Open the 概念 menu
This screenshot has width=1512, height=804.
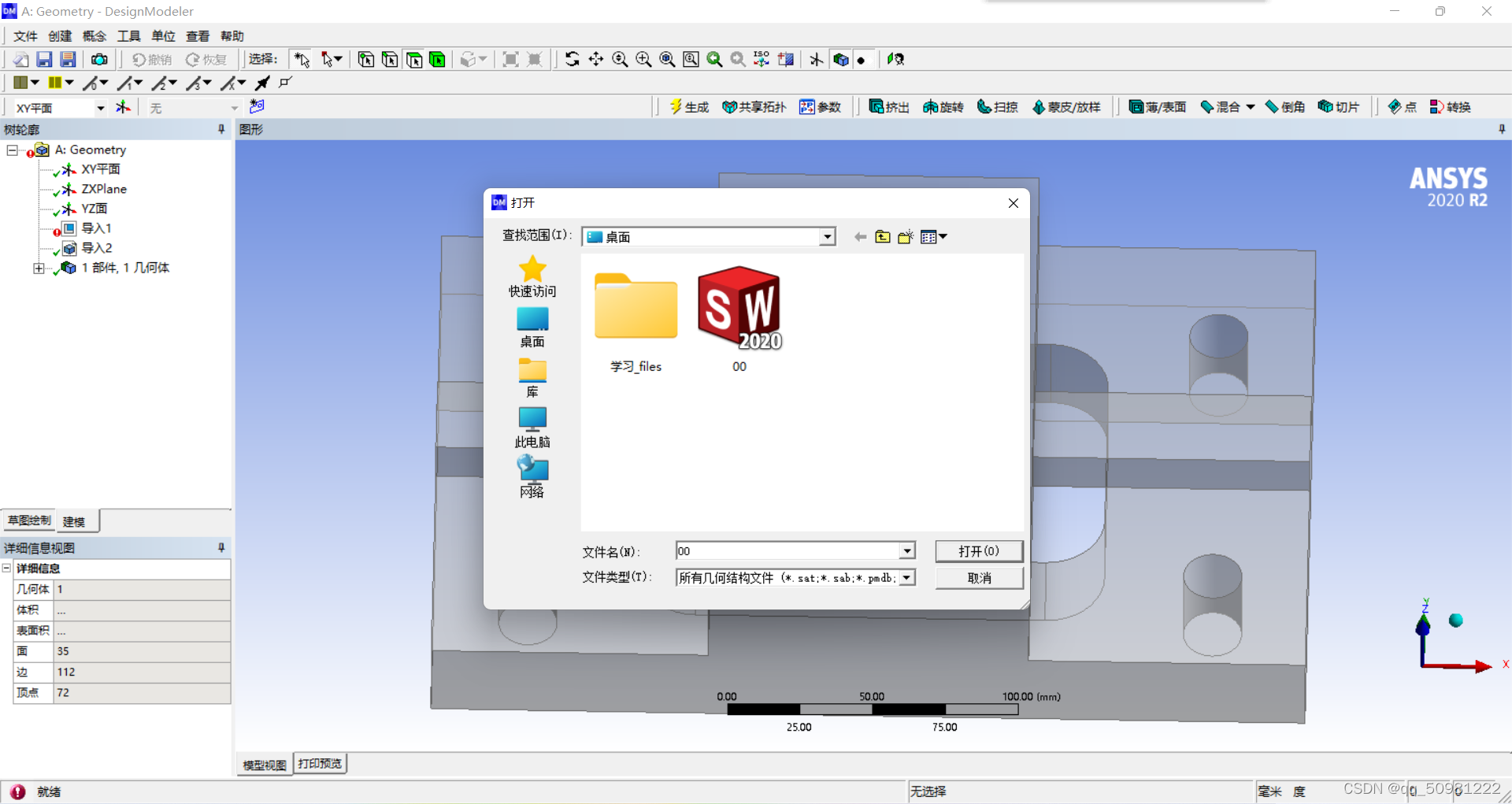click(x=94, y=36)
